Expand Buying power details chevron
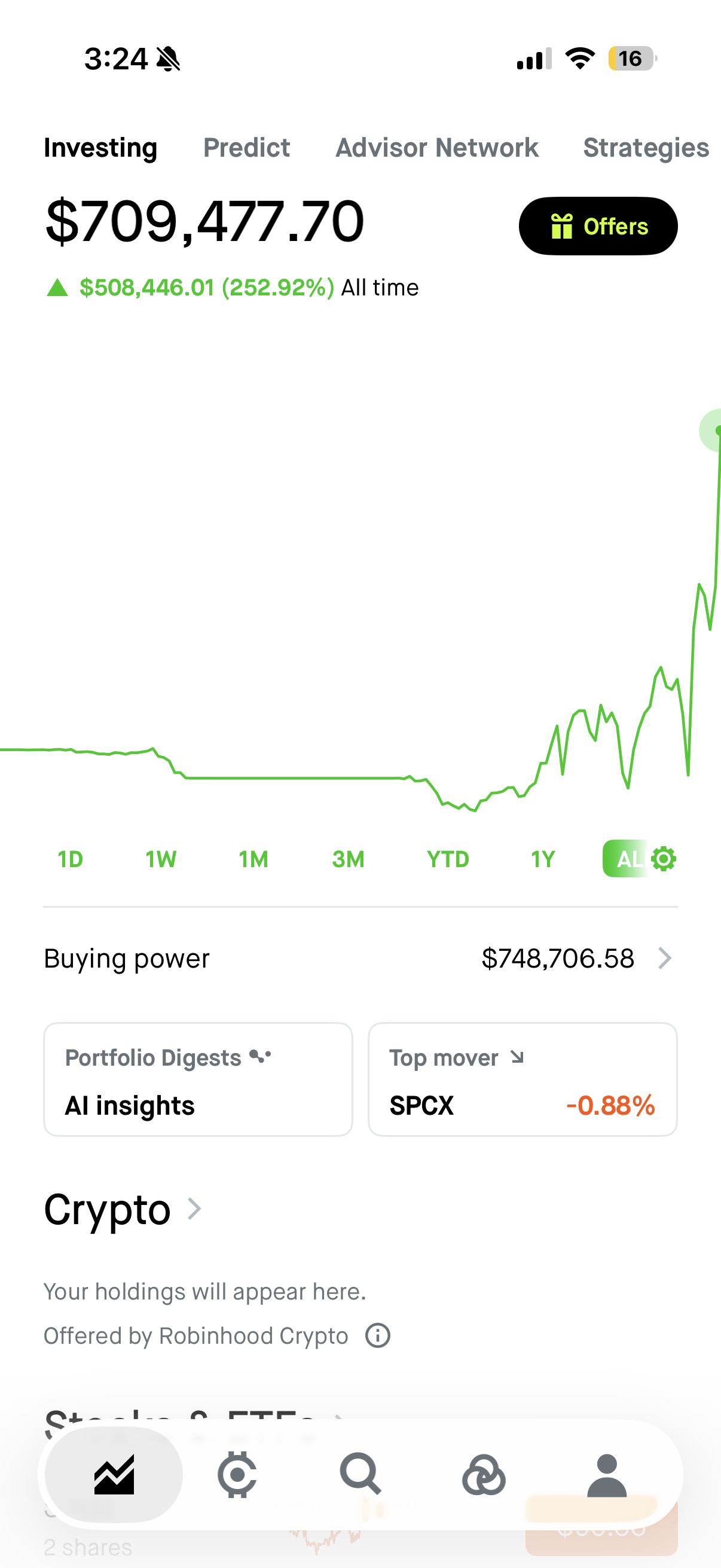This screenshot has width=721, height=1568. tap(665, 958)
